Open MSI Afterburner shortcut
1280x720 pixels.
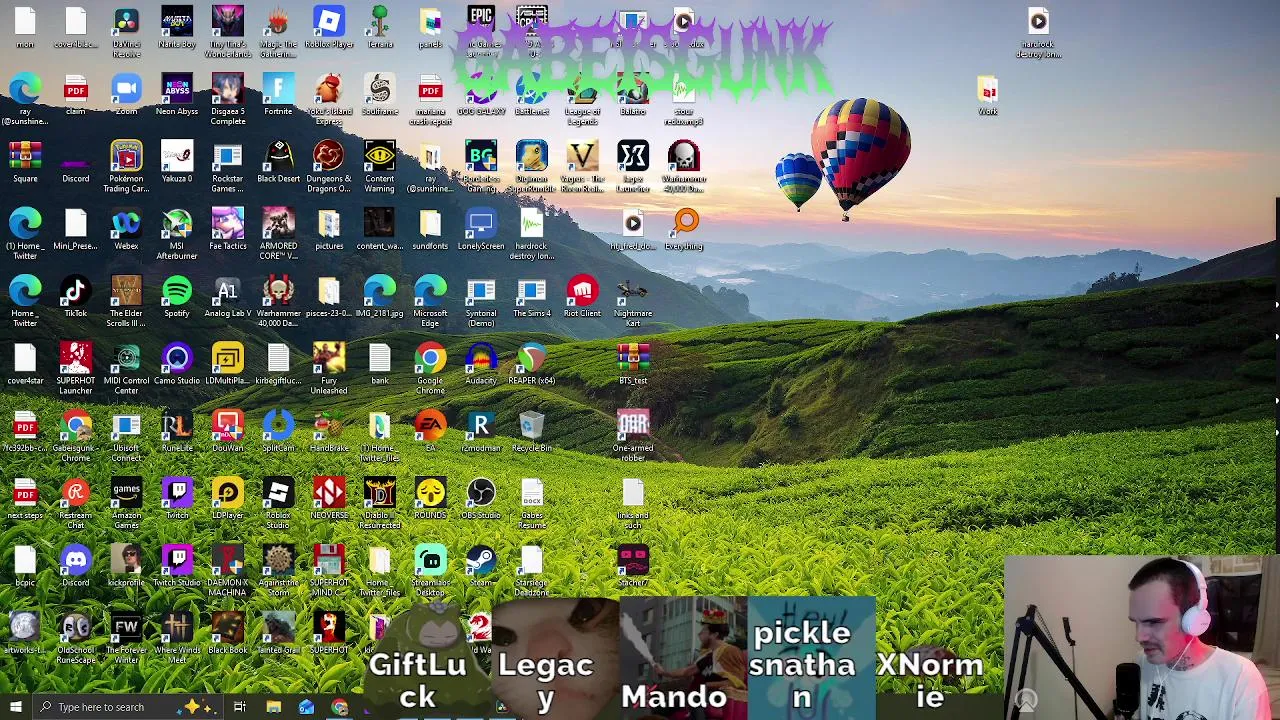[x=177, y=233]
